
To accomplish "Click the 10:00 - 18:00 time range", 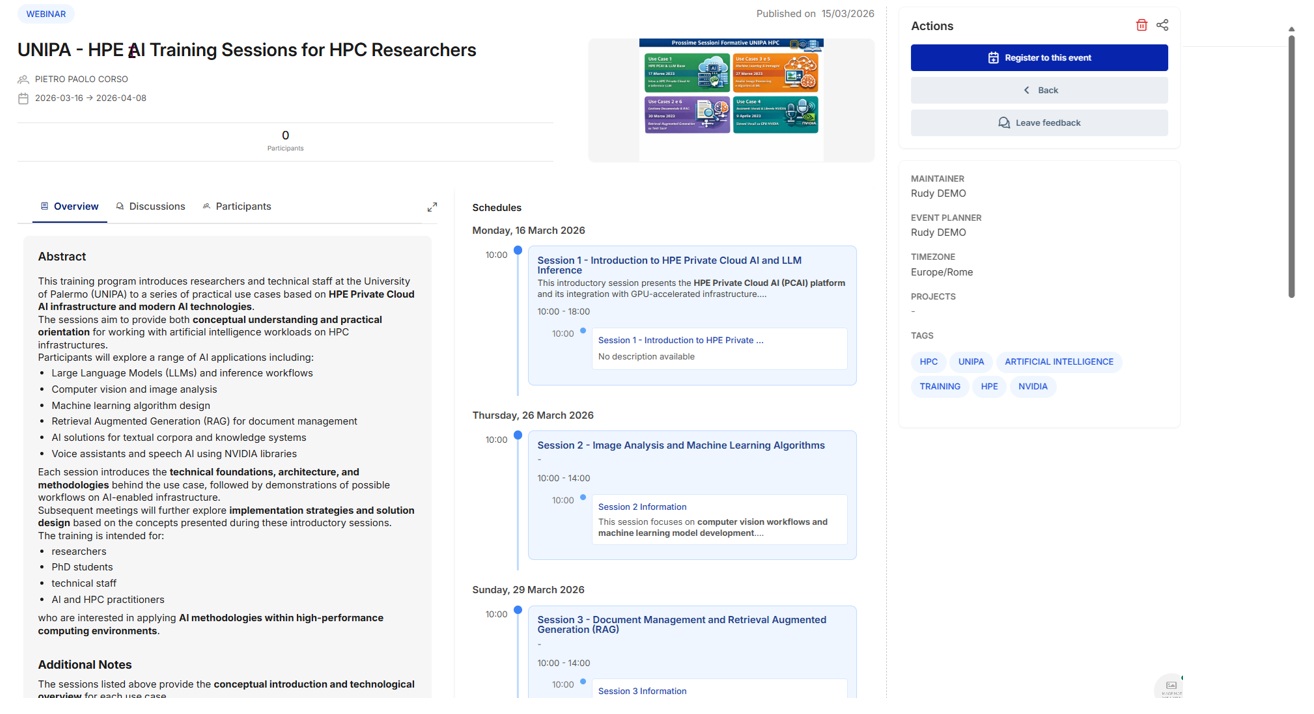I will 563,312.
